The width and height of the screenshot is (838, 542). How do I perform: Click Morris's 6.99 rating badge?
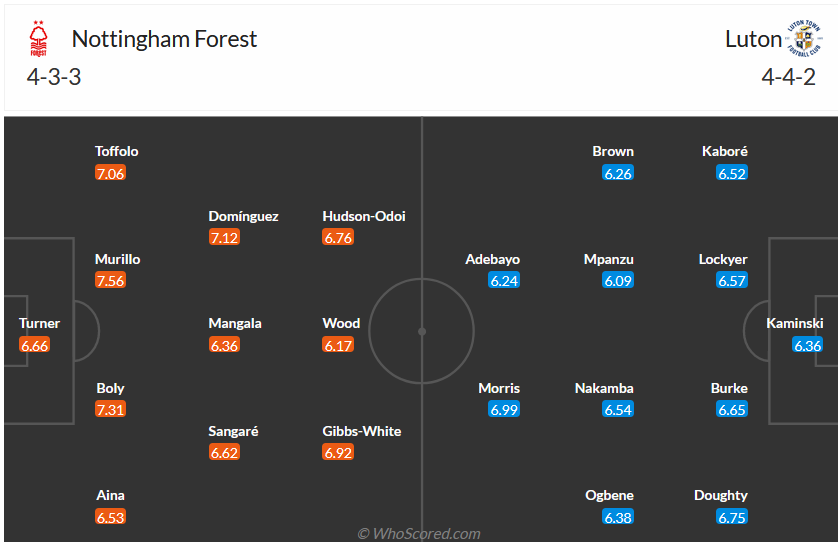(x=504, y=409)
